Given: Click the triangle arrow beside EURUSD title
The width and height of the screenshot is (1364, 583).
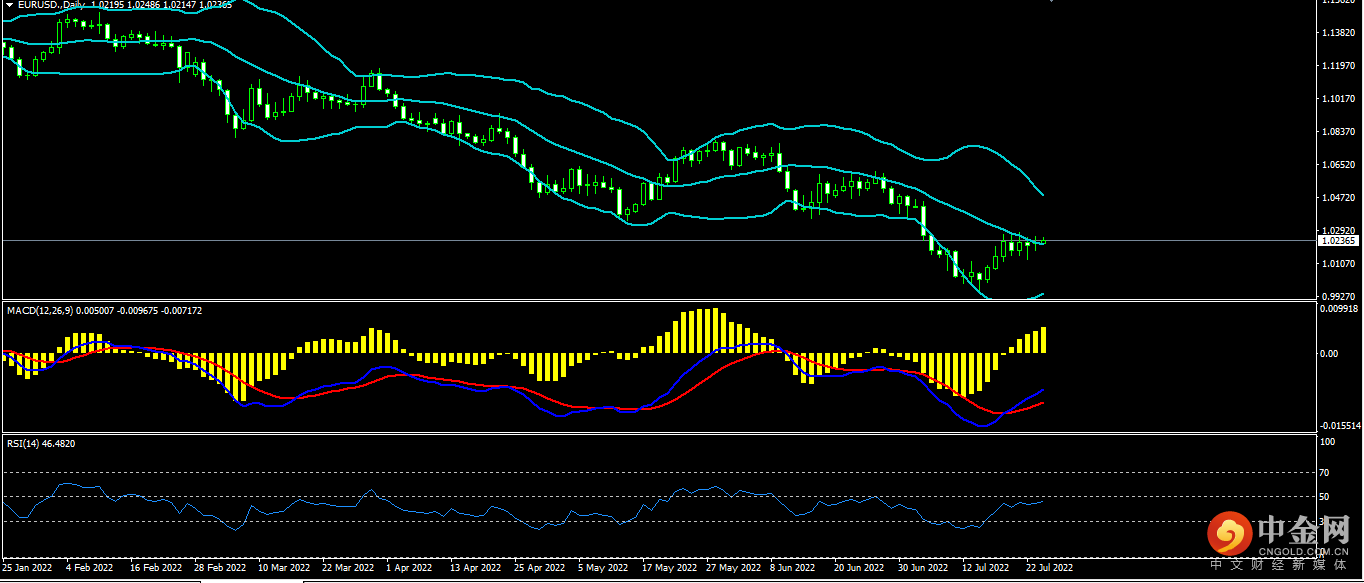Looking at the screenshot, I should point(9,5).
